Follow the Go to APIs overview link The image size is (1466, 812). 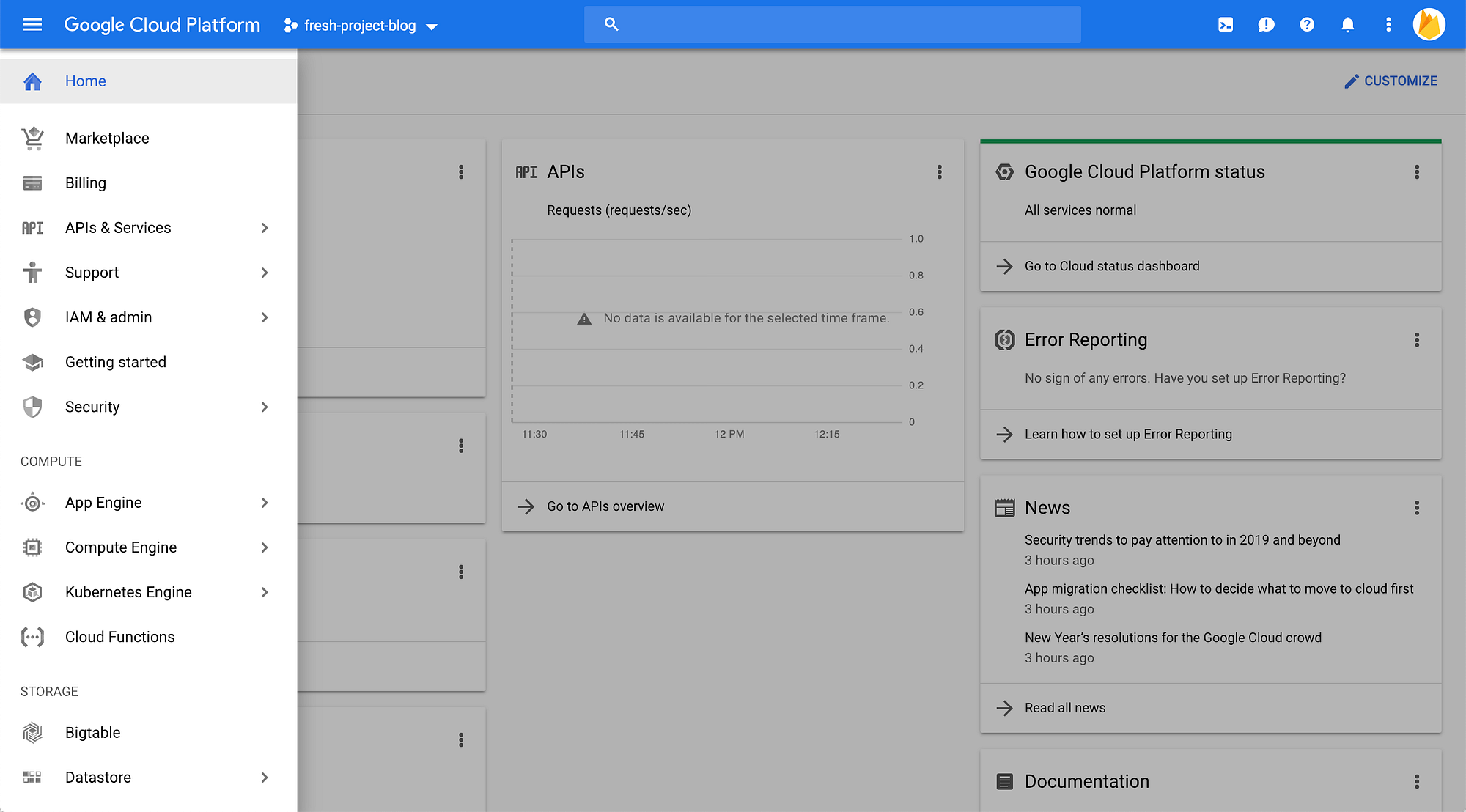(x=605, y=506)
